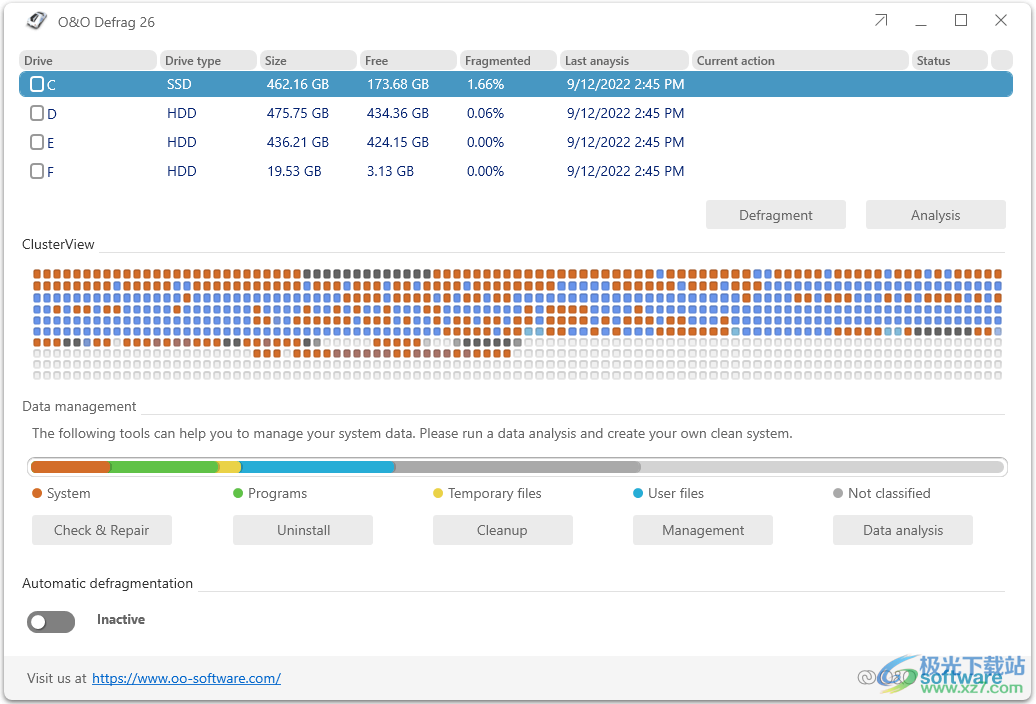Click the Status column header

click(x=949, y=60)
